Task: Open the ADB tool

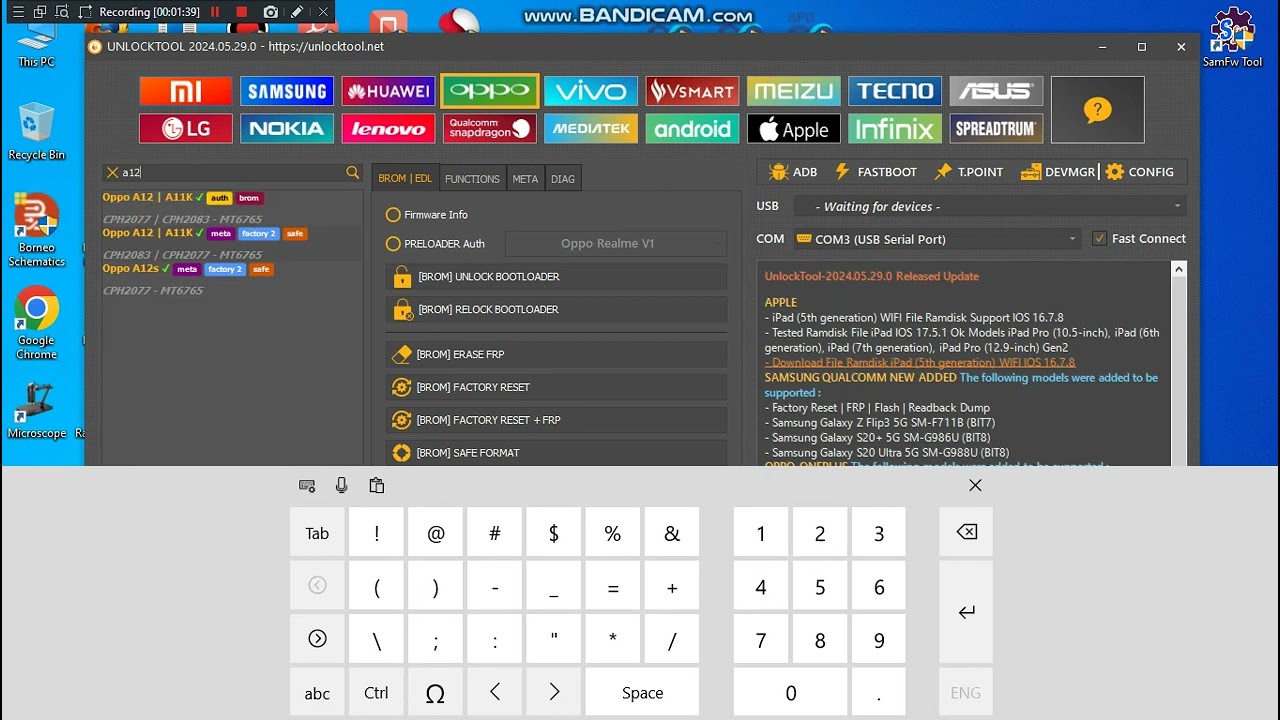Action: 793,171
